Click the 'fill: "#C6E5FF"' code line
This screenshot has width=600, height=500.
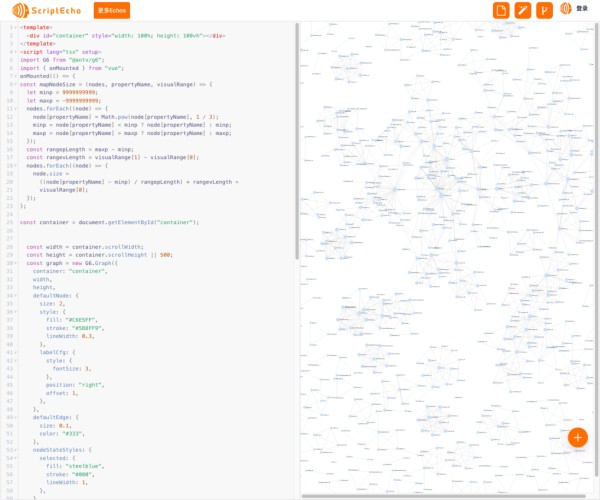point(72,320)
